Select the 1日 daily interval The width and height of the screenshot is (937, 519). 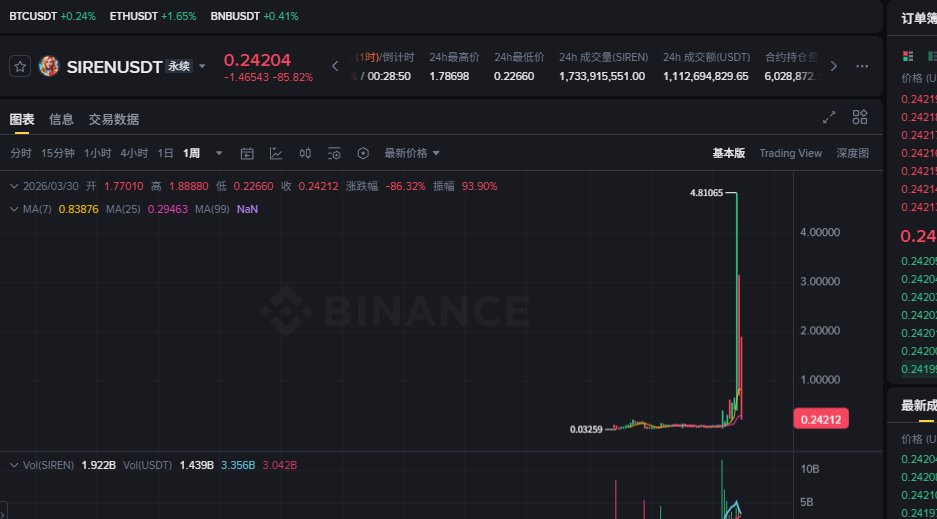tap(166, 153)
